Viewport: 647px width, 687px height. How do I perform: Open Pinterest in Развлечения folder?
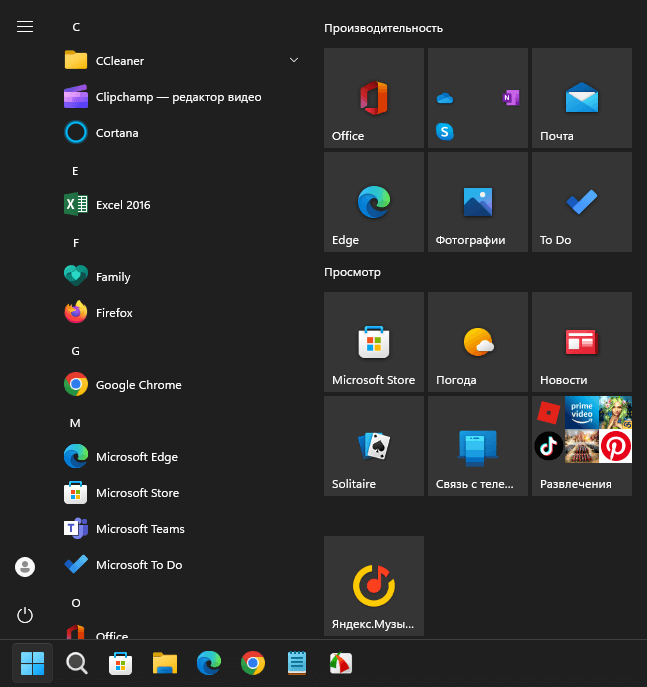[x=615, y=446]
